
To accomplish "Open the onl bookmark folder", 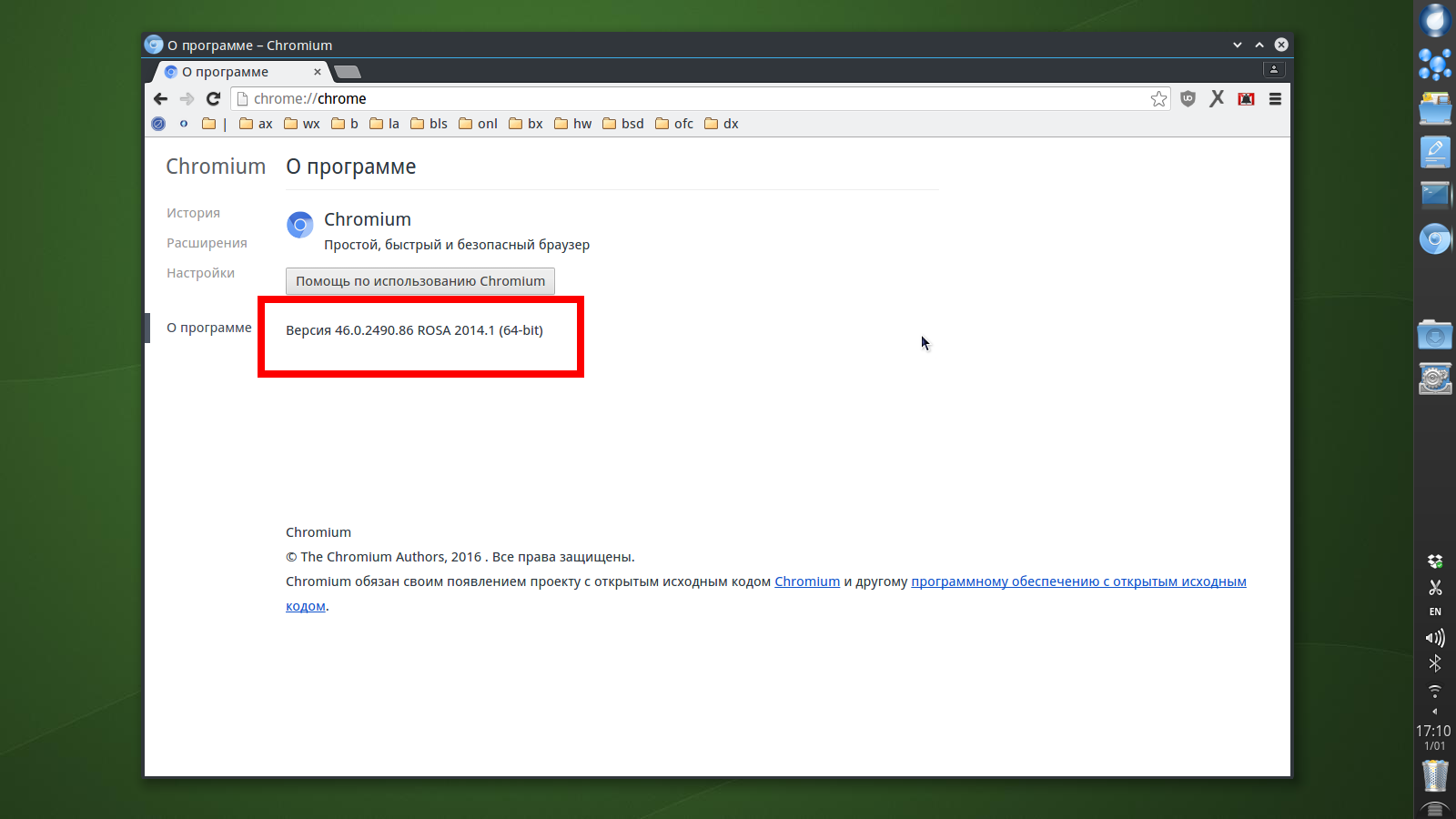I will point(478,124).
